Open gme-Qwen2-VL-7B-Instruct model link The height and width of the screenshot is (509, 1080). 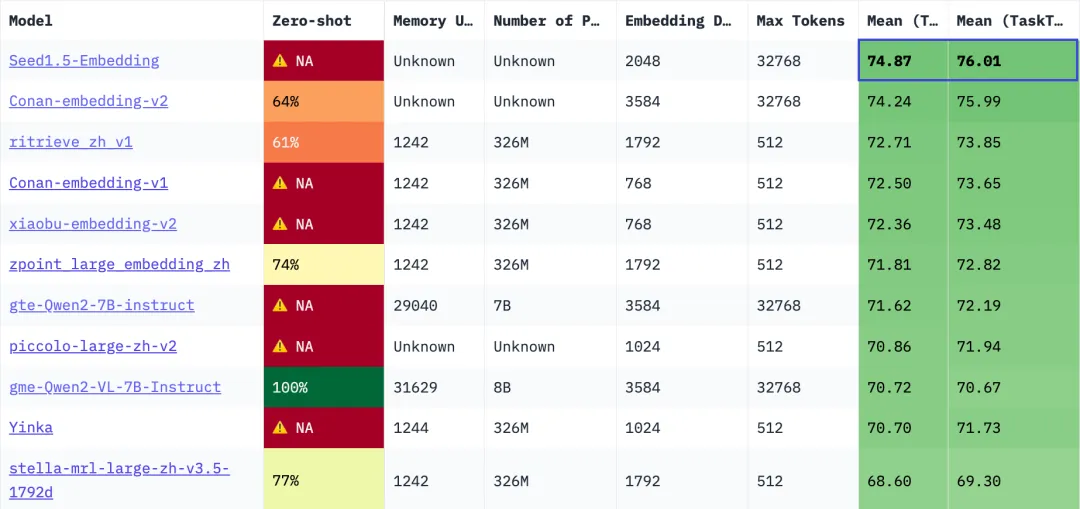115,387
